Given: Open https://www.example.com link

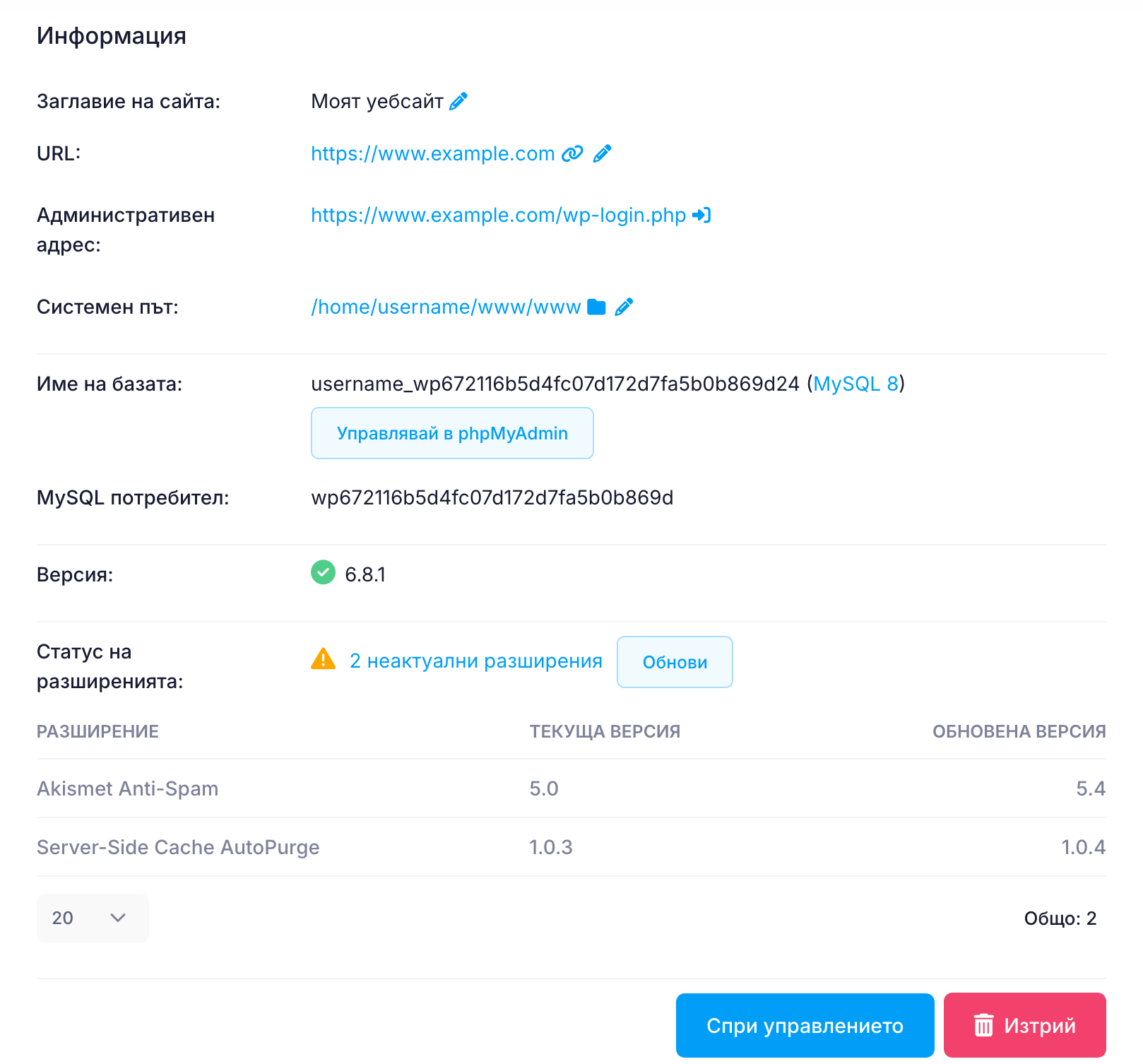Looking at the screenshot, I should click(x=433, y=153).
